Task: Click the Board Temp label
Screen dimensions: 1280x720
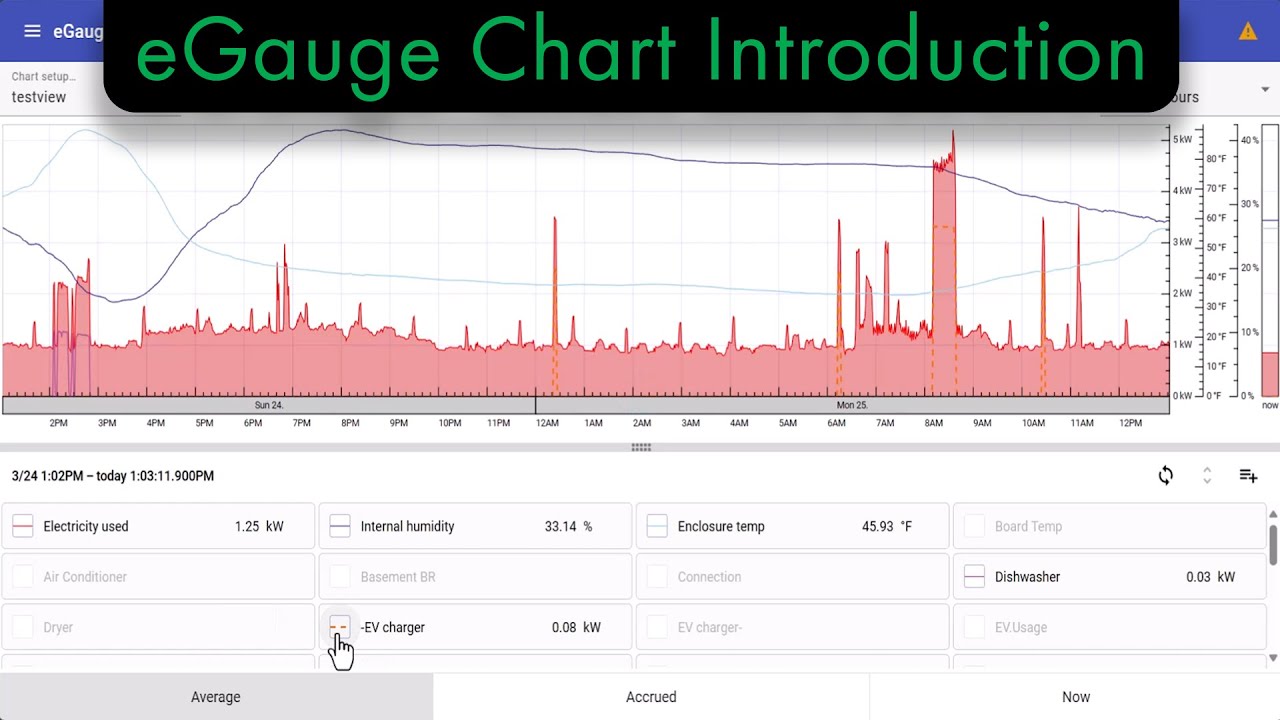Action: tap(1028, 526)
